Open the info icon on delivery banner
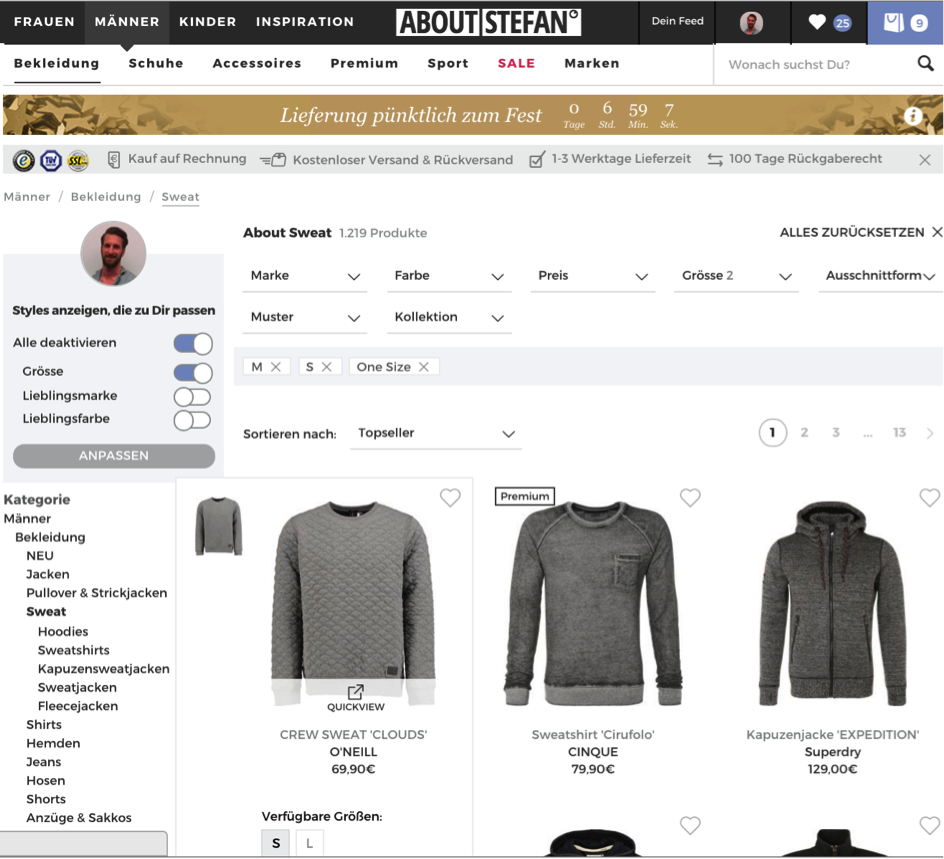 913,115
